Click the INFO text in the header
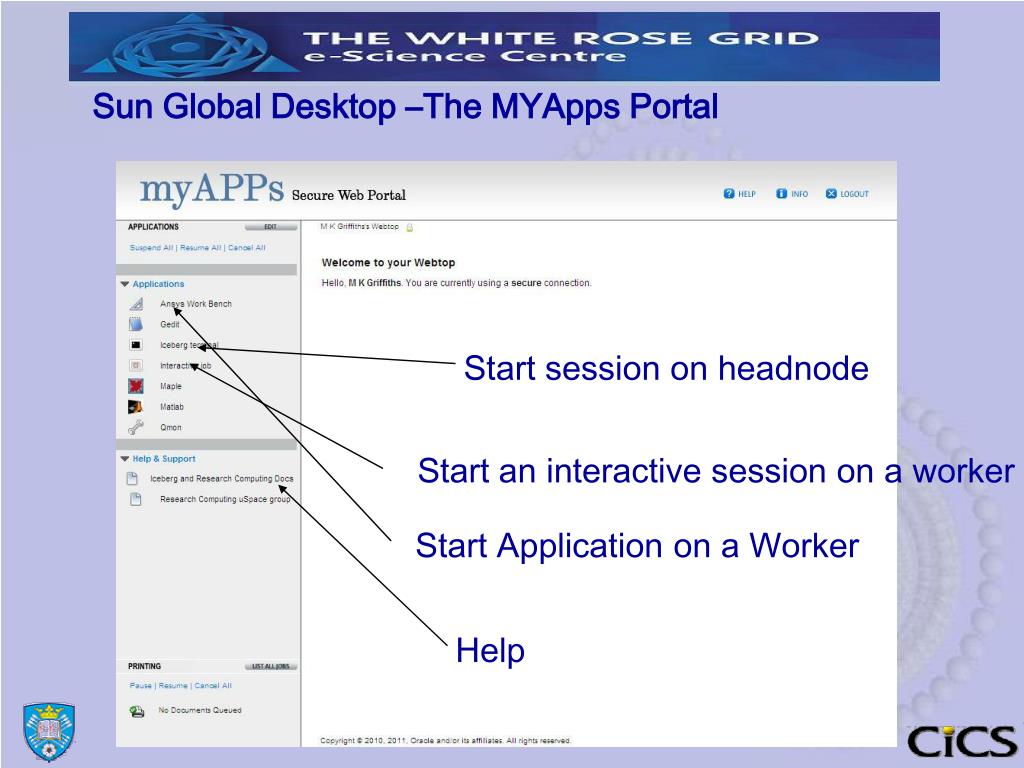 coord(799,194)
